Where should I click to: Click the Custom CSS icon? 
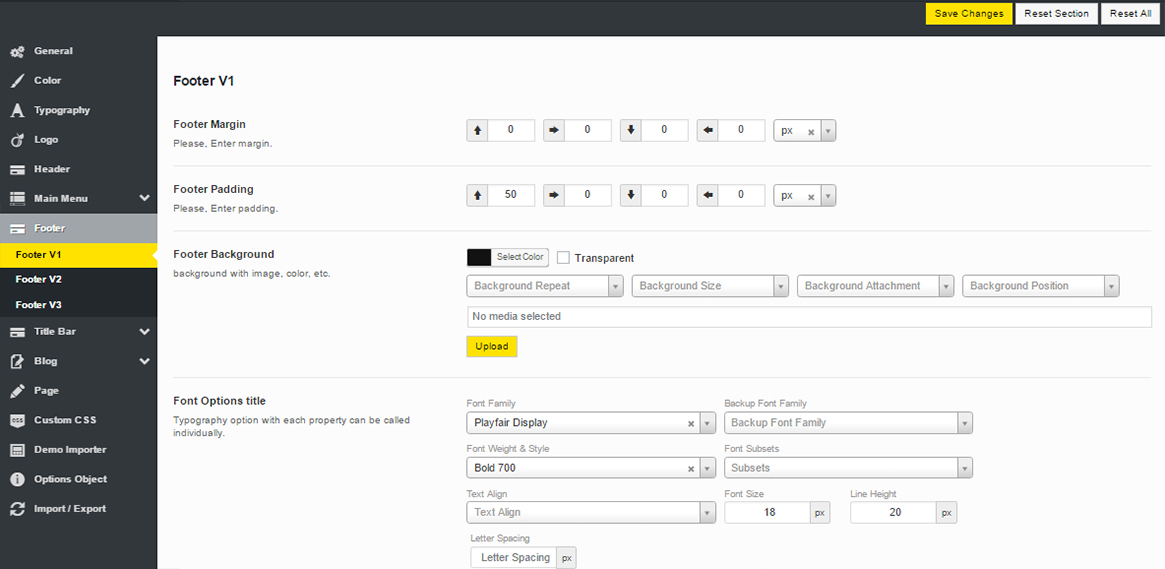click(17, 420)
